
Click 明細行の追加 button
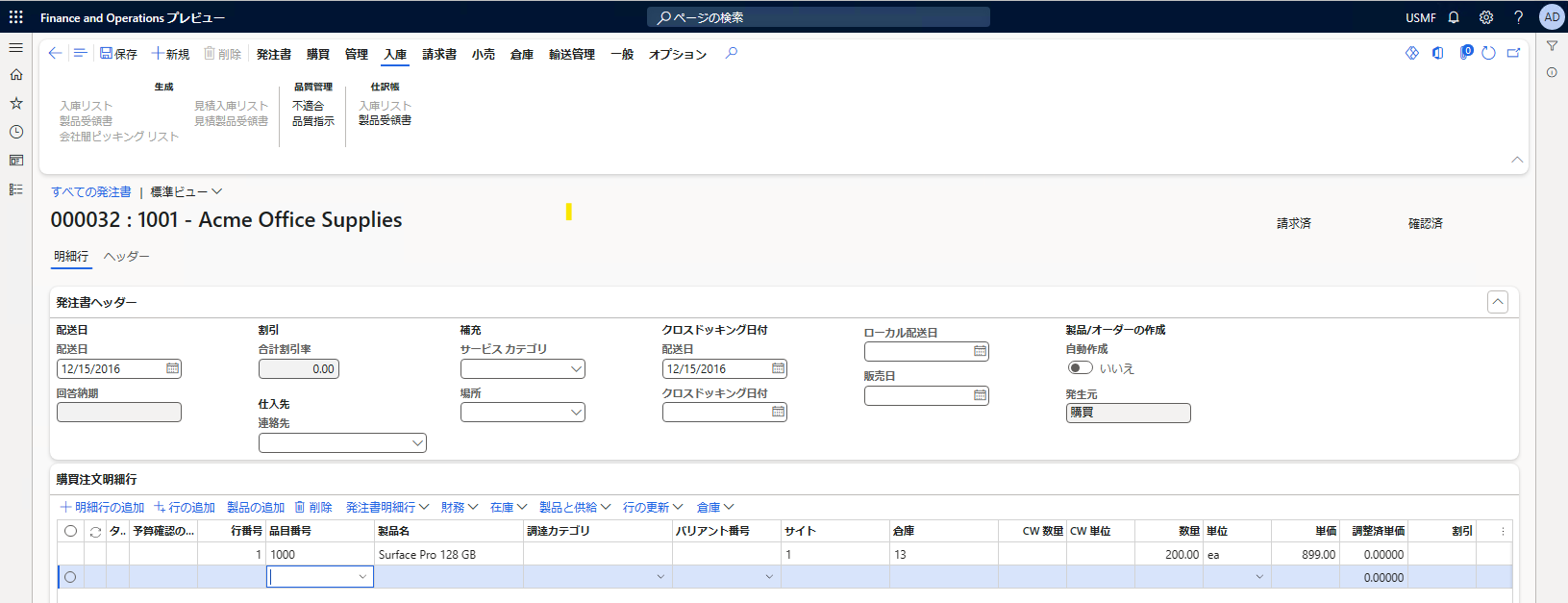(102, 507)
